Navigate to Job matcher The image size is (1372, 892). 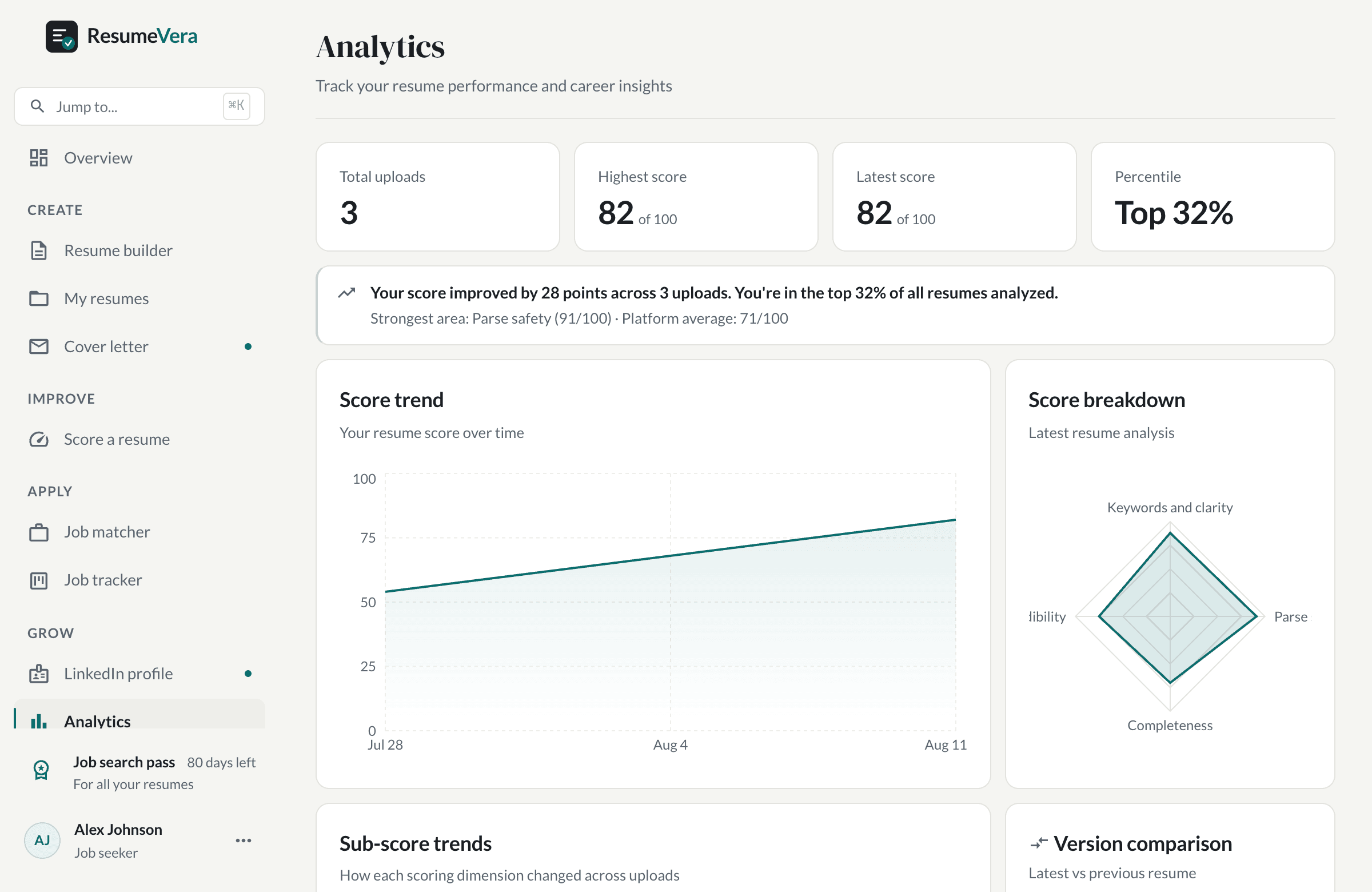pos(139,532)
